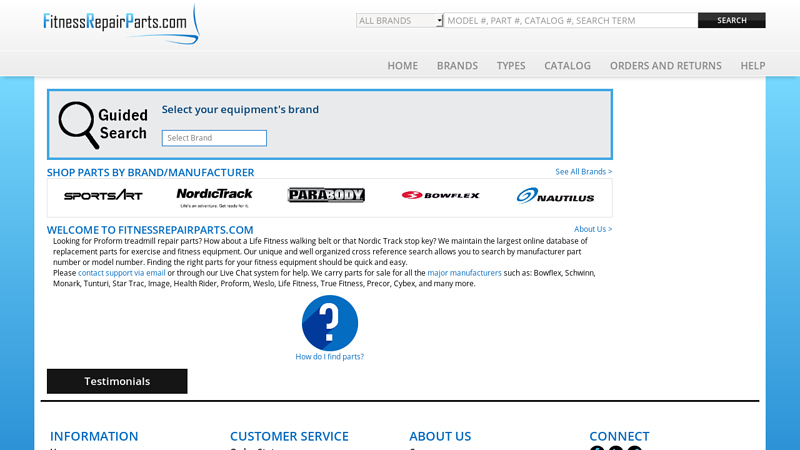Select the Nautilus brand logo
Screen dimensions: 800x450
[555, 196]
